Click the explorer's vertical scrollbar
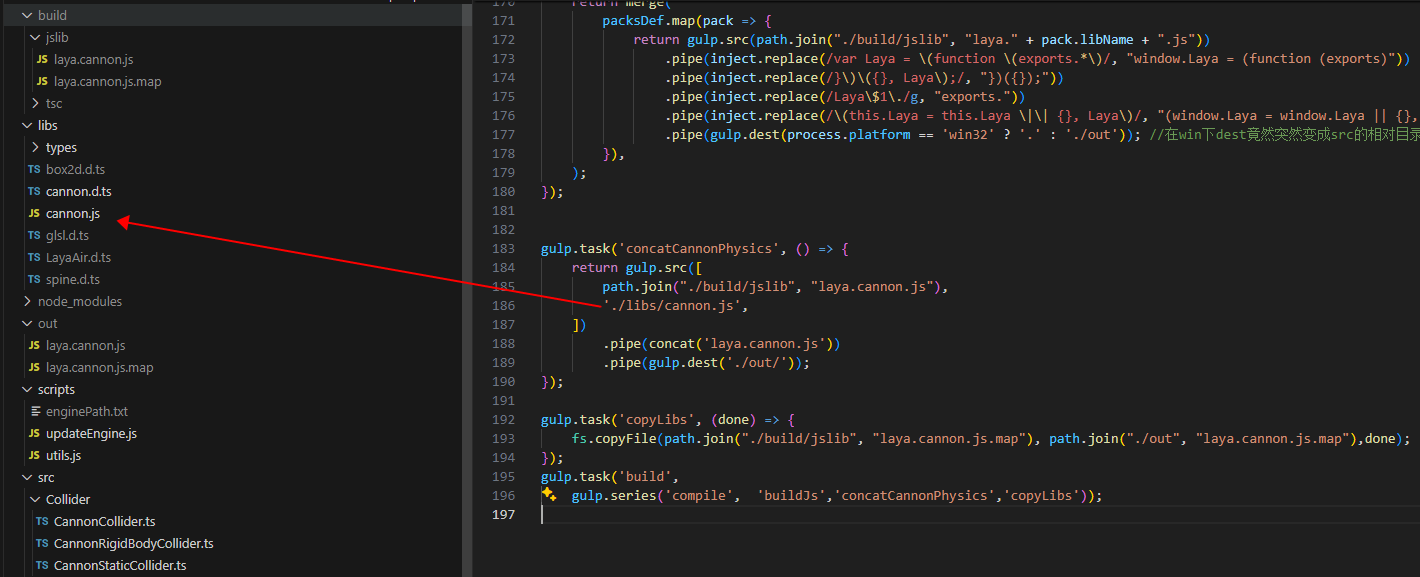This screenshot has height=577, width=1420. click(x=466, y=290)
